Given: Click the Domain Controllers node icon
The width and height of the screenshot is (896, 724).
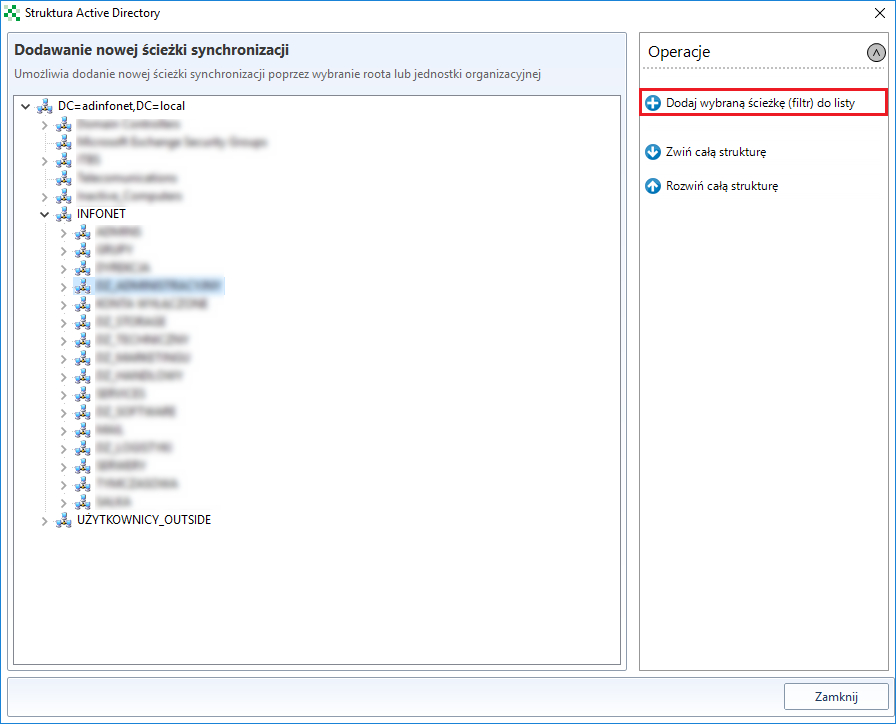Looking at the screenshot, I should pyautogui.click(x=64, y=124).
